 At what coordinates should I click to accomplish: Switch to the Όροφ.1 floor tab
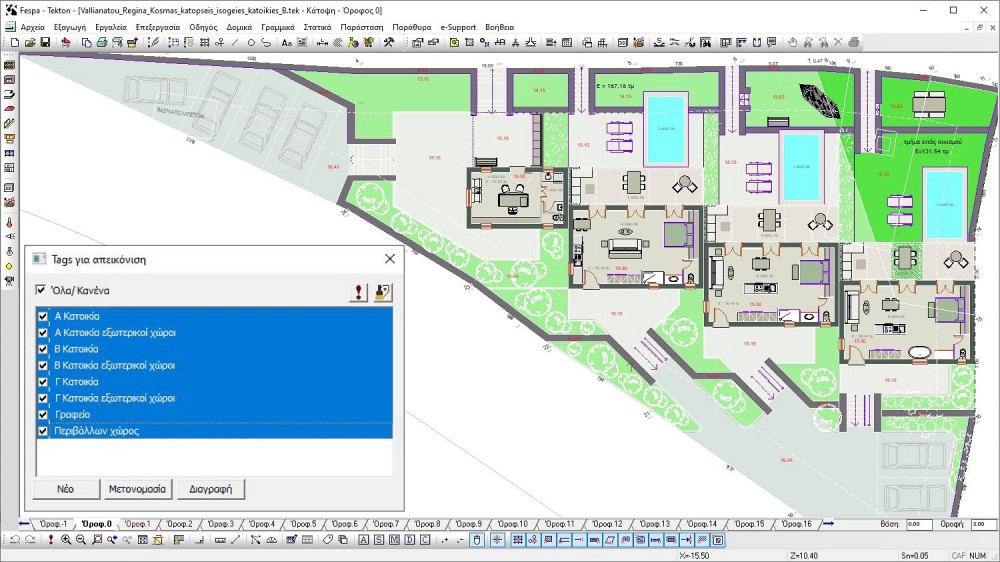click(138, 524)
